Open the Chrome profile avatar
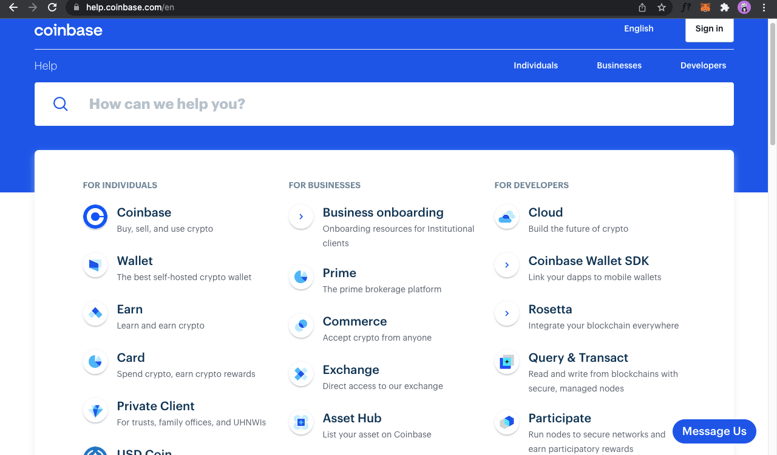Viewport: 777px width, 455px height. 744,7
